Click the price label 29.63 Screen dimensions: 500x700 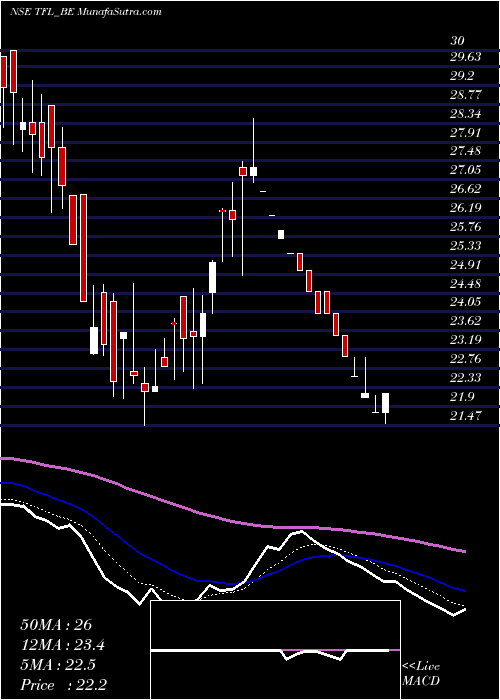[465, 57]
